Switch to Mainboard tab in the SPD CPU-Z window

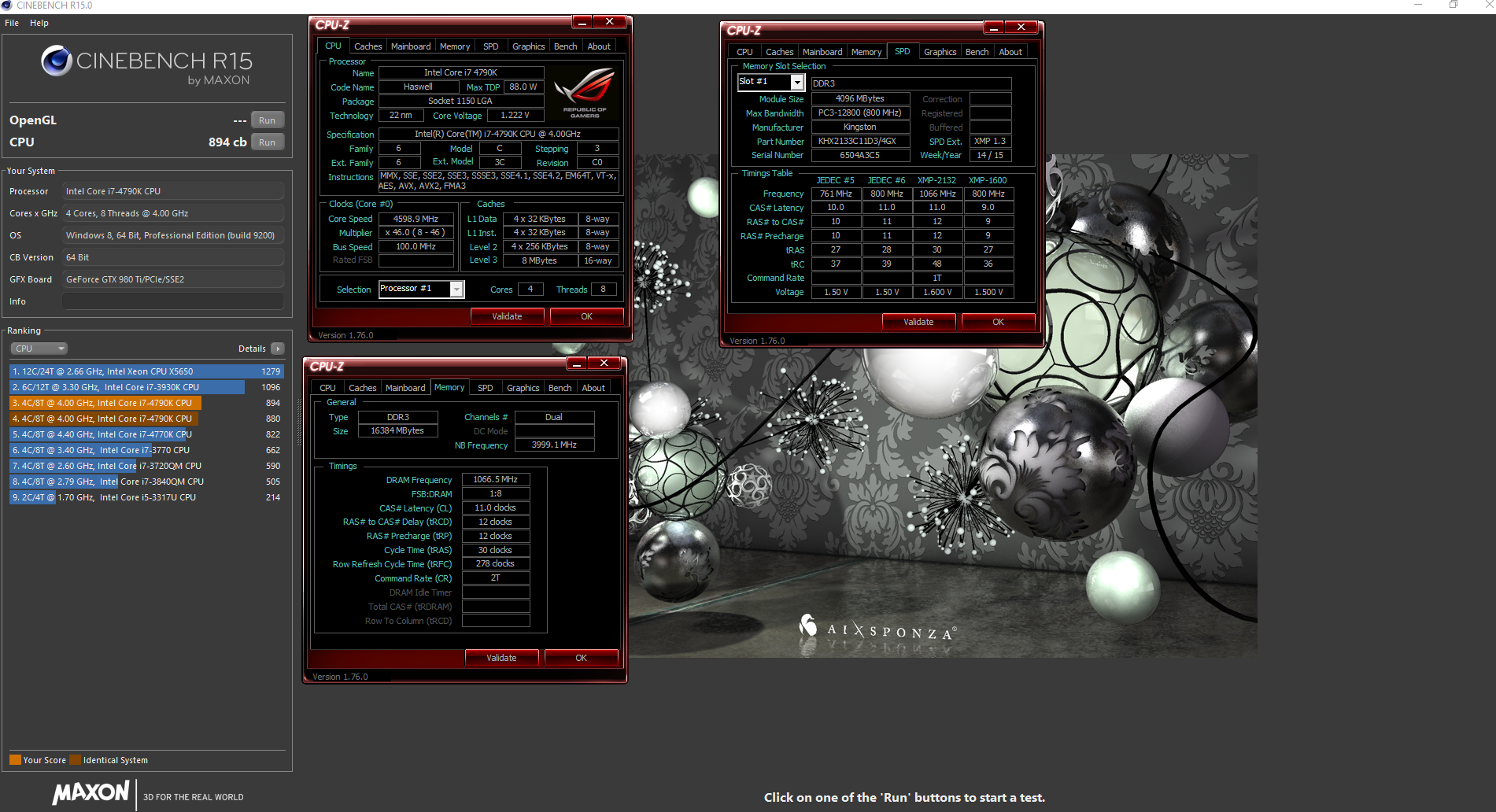pos(822,52)
